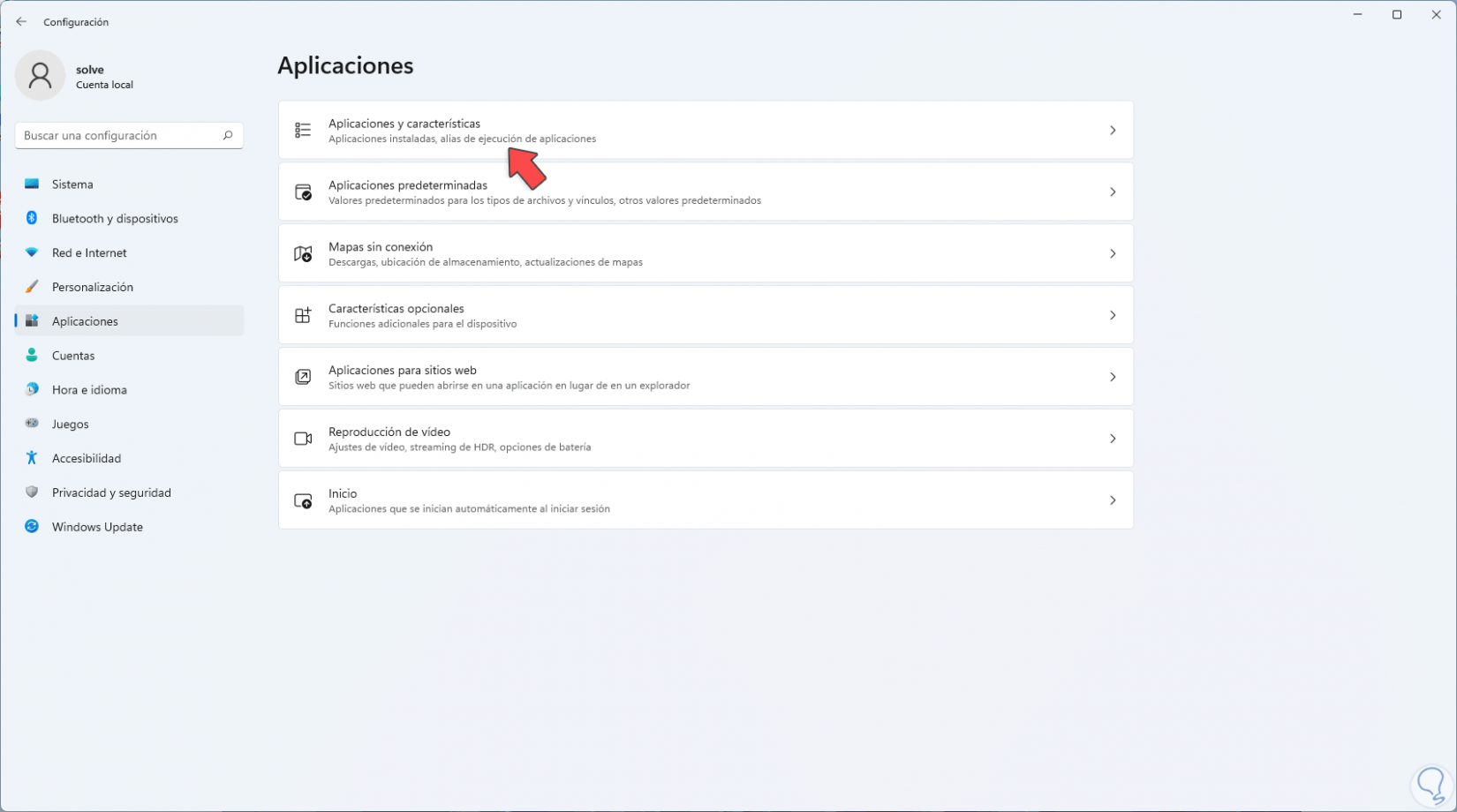
Task: Click the search magnifier icon
Action: (x=228, y=135)
